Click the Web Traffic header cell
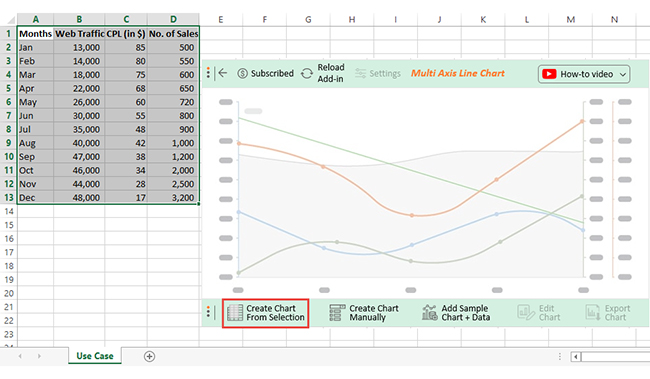The height and width of the screenshot is (379, 650). pyautogui.click(x=79, y=34)
